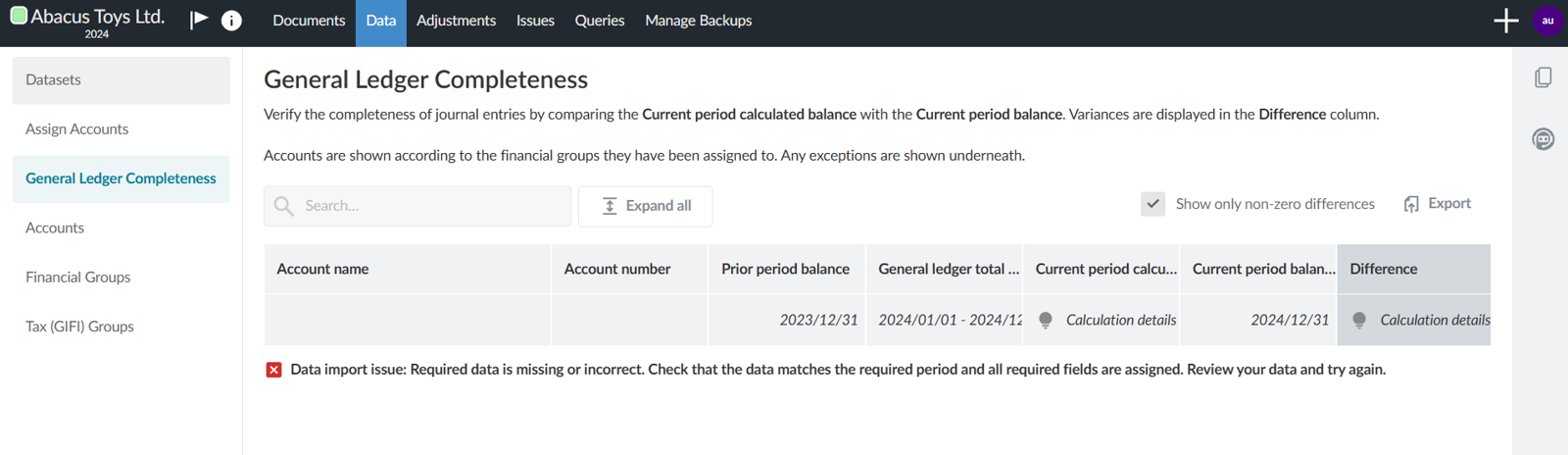Open the info icon in top bar
1568x455 pixels.
[x=231, y=21]
